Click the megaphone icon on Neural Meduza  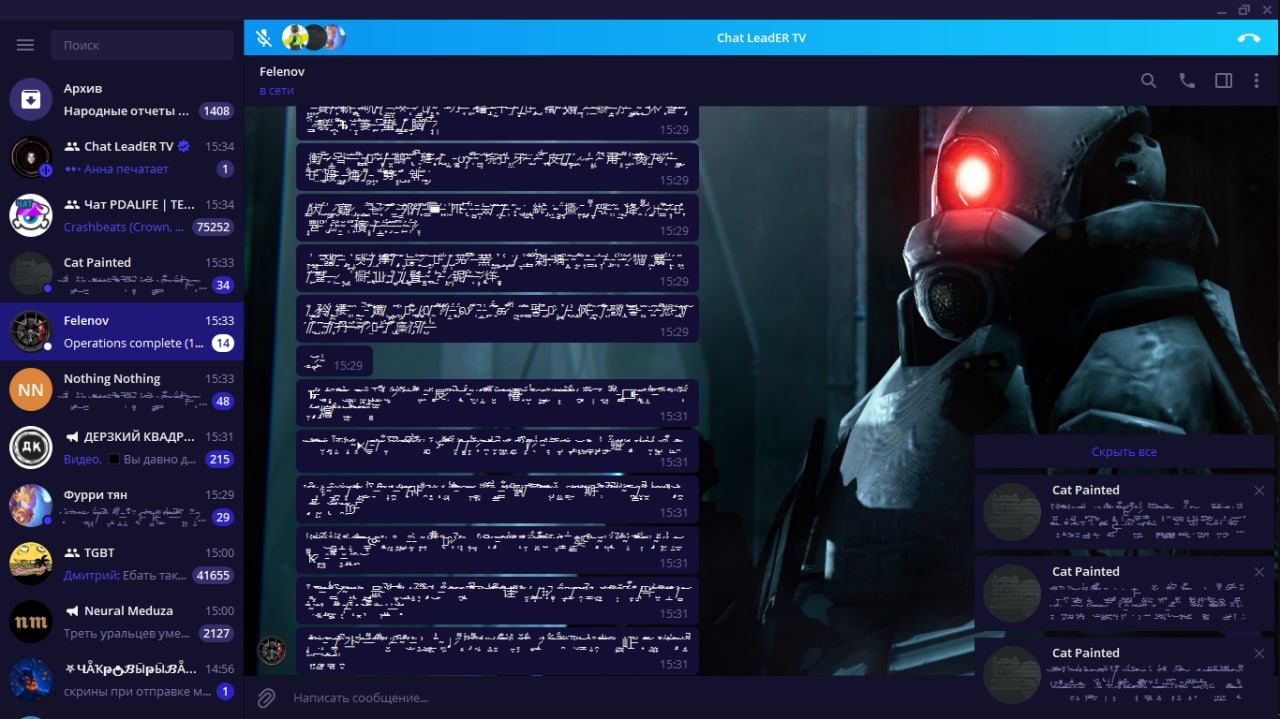pyautogui.click(x=72, y=611)
